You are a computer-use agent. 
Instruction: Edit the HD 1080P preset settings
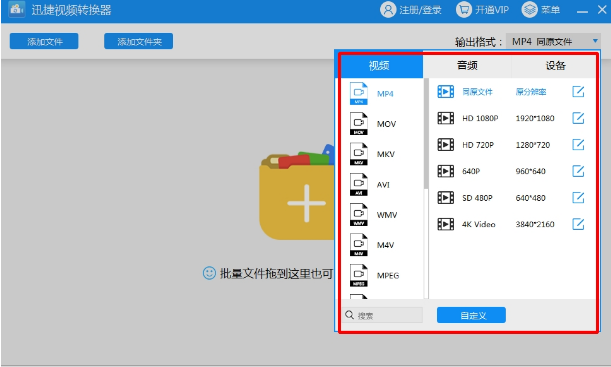[578, 118]
